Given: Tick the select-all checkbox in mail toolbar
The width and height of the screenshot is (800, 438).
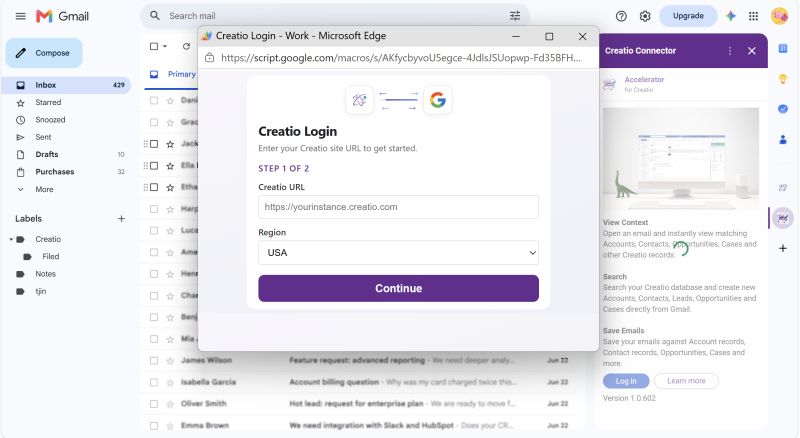Looking at the screenshot, I should pyautogui.click(x=154, y=46).
